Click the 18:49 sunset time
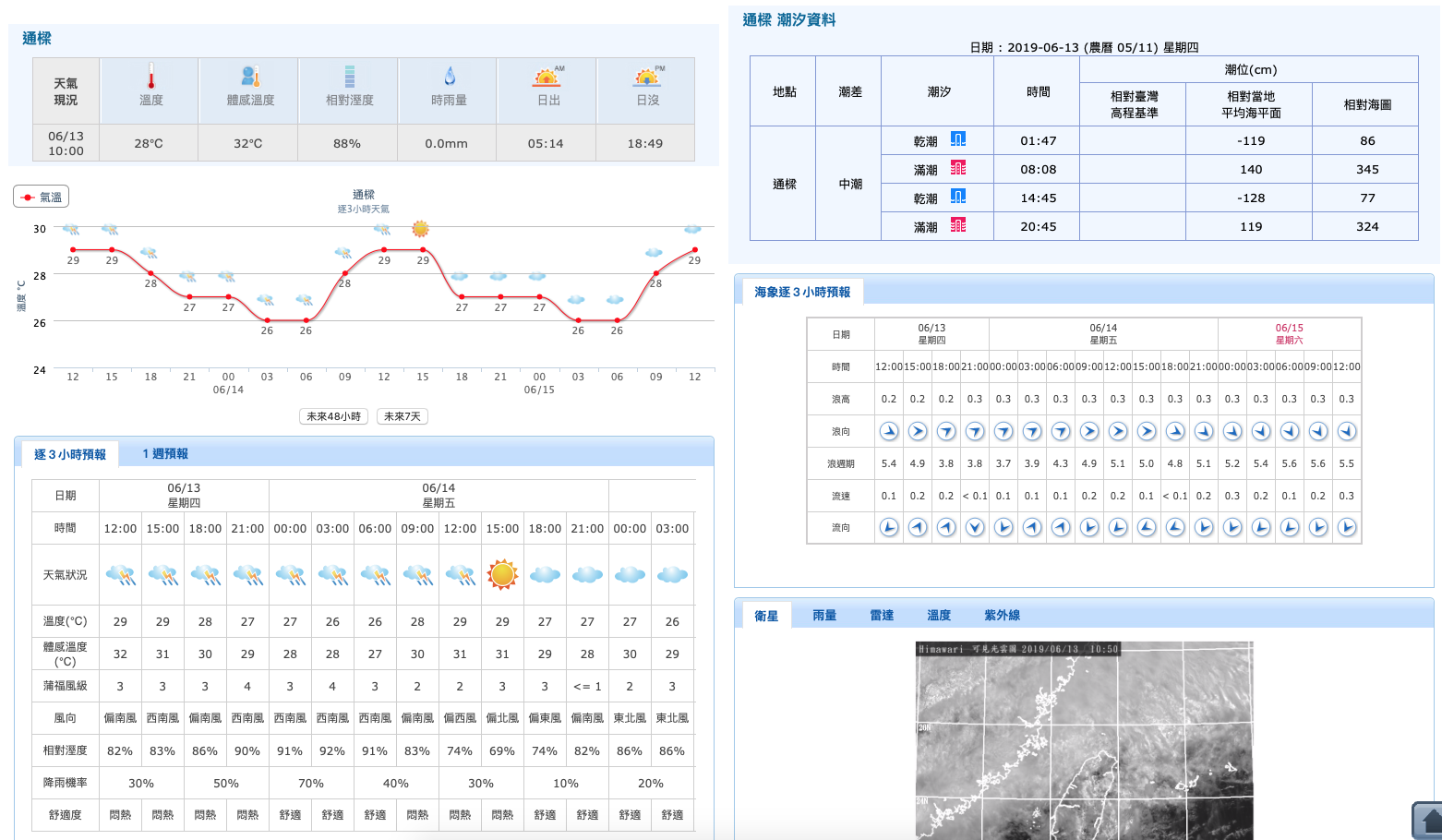The width and height of the screenshot is (1442, 840). tap(645, 143)
